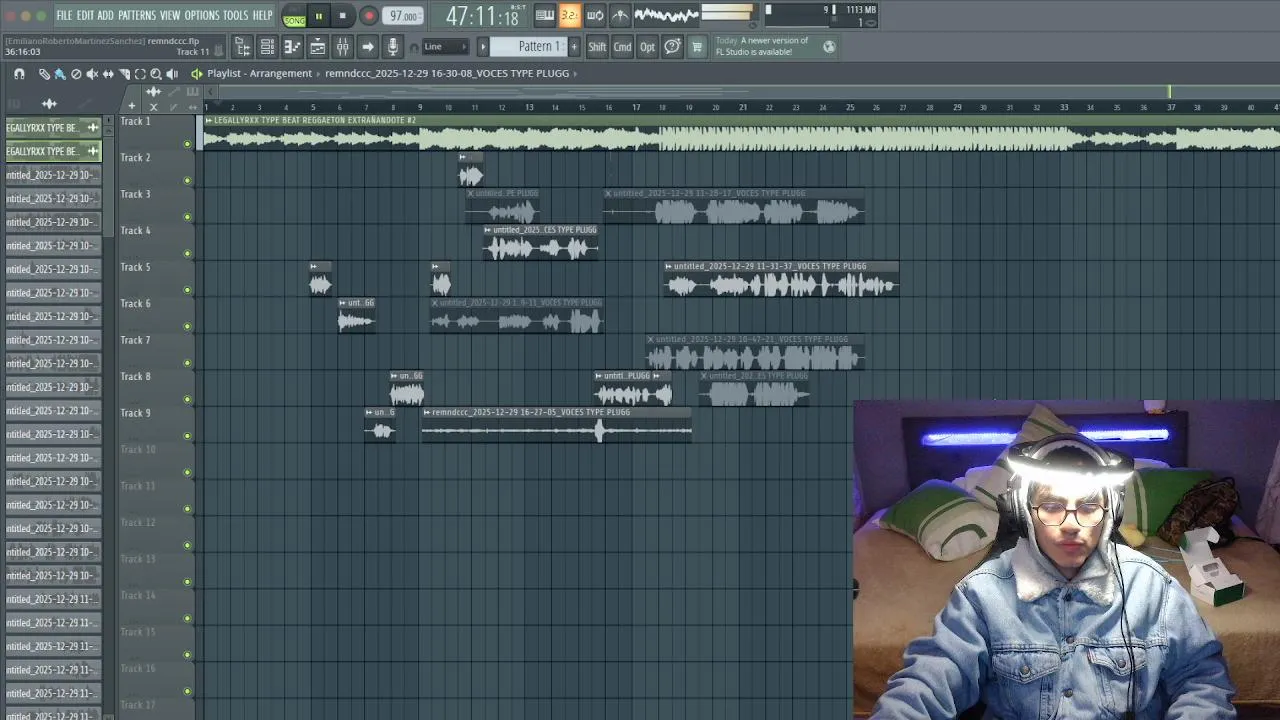Select first LEGALLYRXX TYPE BE.. clip in picker
Screen dimensions: 1280x720
53,128
